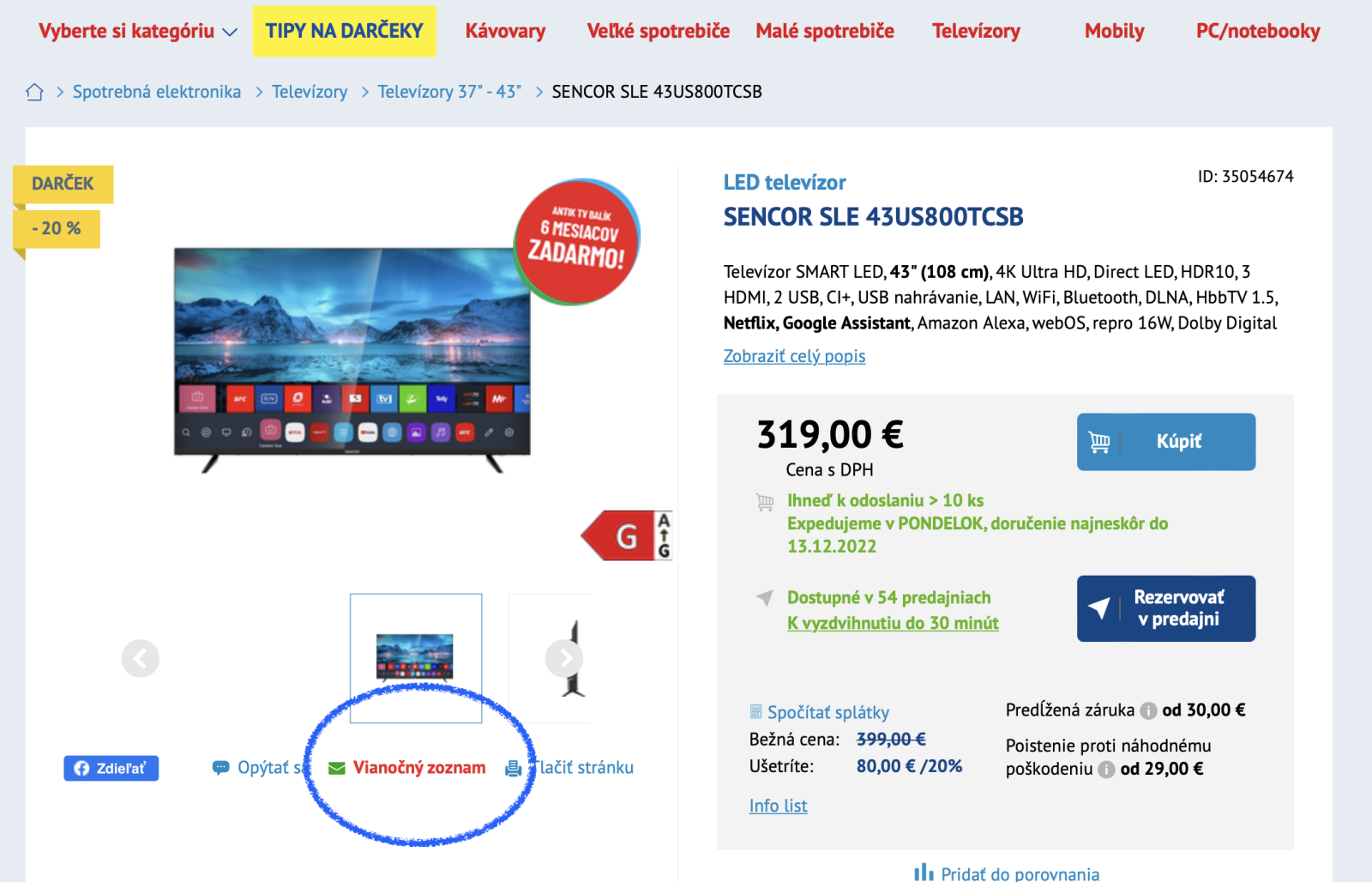The width and height of the screenshot is (1372, 882).
Task: Click the printer icon for Tlačiť stránku
Action: click(x=514, y=768)
